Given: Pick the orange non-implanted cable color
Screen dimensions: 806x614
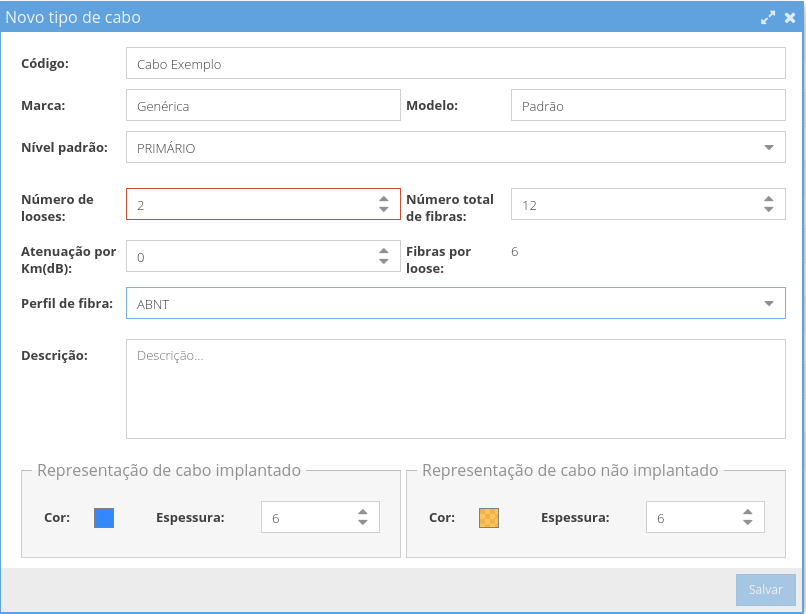Looking at the screenshot, I should 489,518.
